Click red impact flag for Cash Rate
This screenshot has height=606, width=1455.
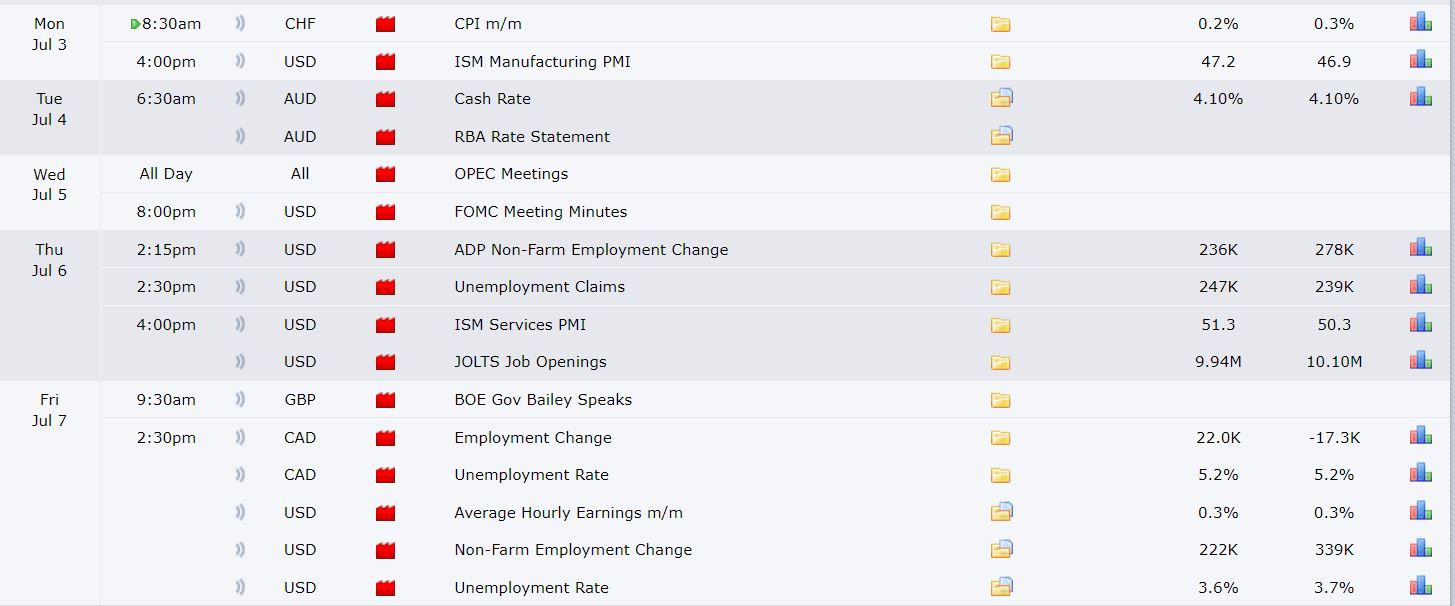tap(385, 99)
